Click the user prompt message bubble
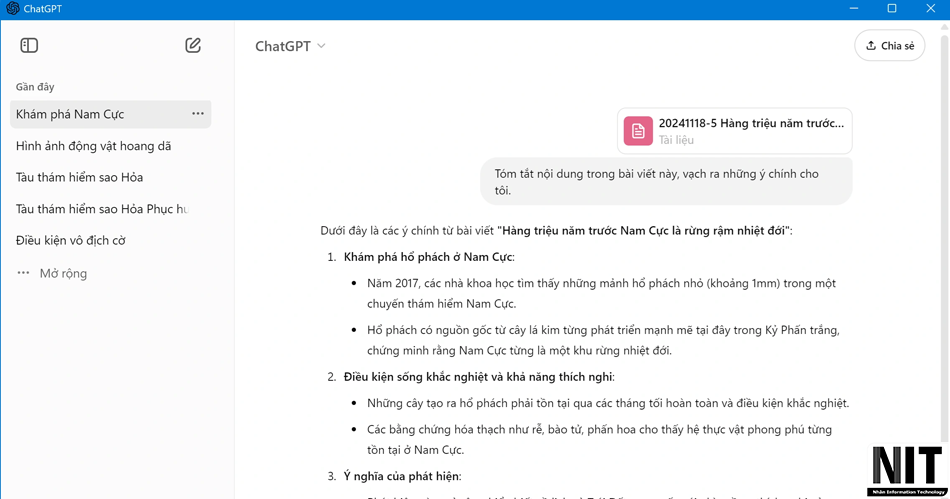The height and width of the screenshot is (499, 950). coord(666,182)
